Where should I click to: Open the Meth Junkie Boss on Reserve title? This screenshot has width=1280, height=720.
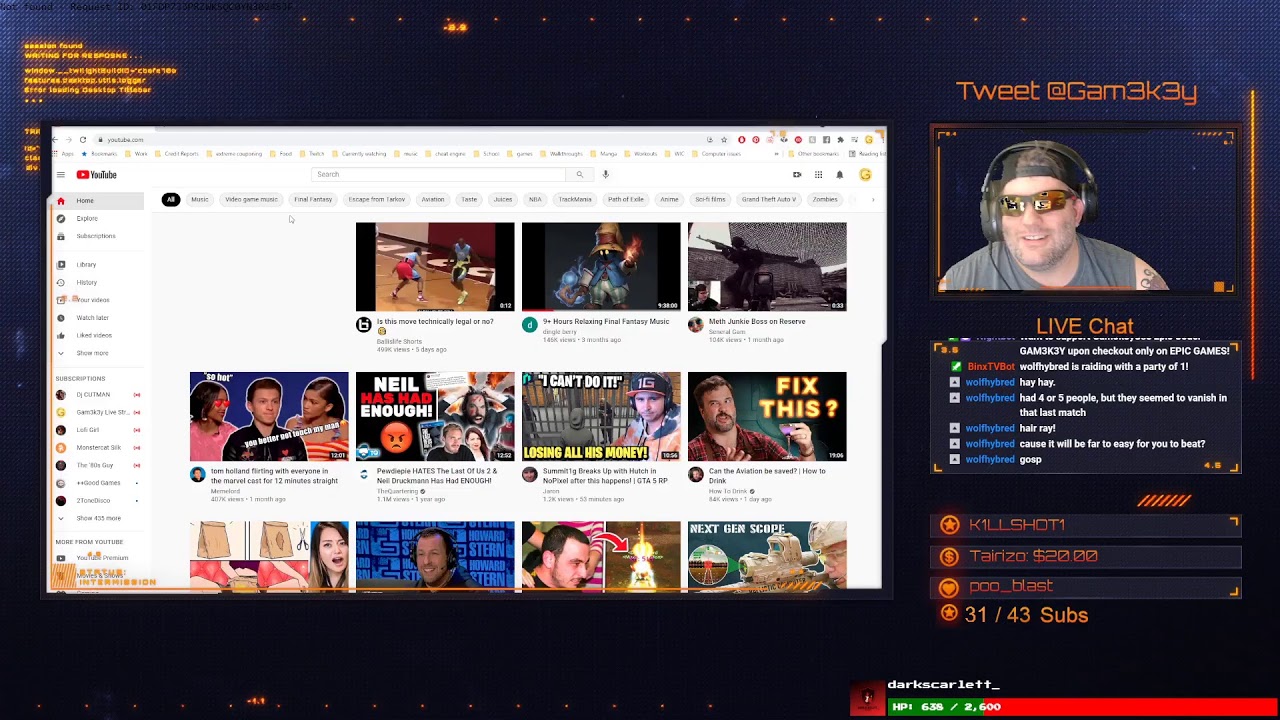(757, 322)
